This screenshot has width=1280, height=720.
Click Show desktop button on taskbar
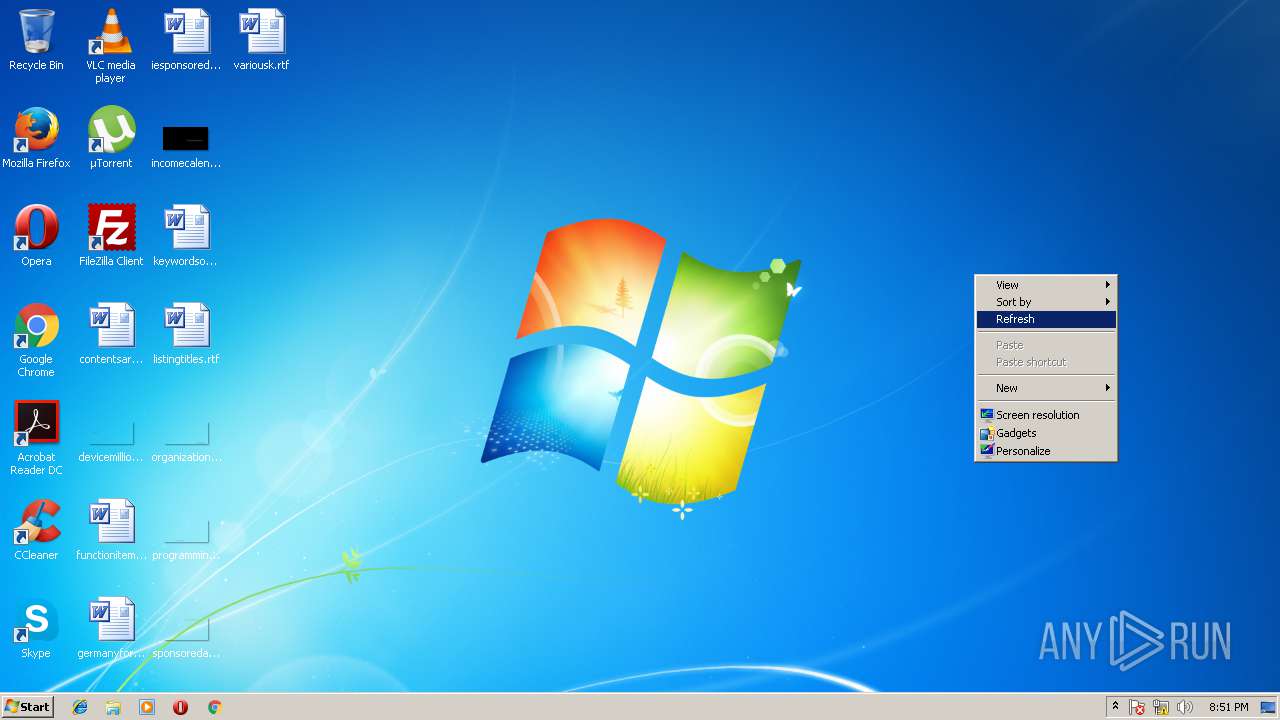(x=1268, y=707)
